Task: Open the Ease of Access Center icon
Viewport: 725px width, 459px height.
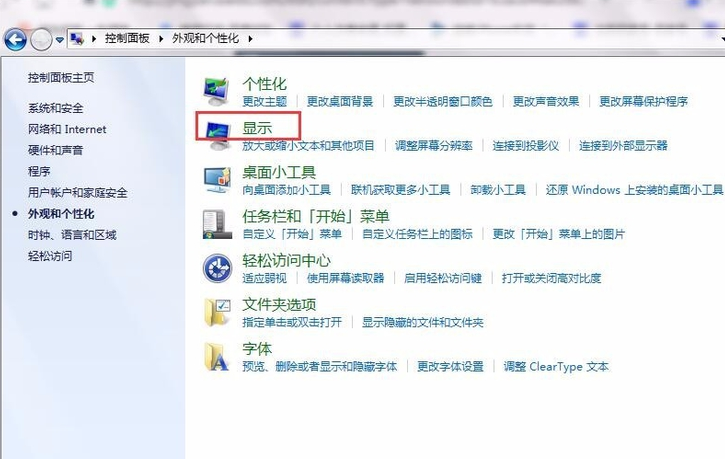Action: coord(217,267)
